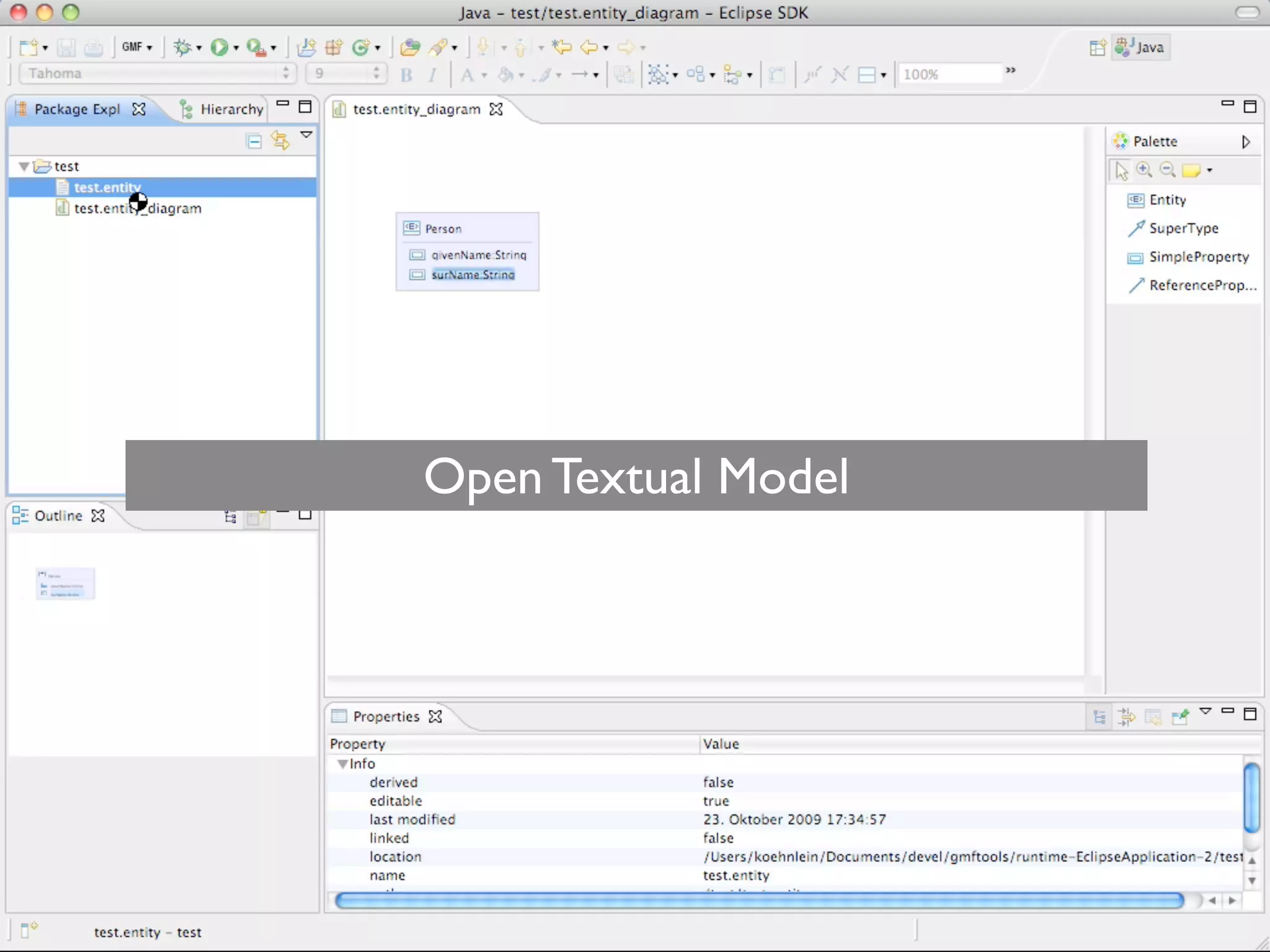Choose the Zoom In palette tool
The image size is (1270, 952).
[x=1144, y=170]
